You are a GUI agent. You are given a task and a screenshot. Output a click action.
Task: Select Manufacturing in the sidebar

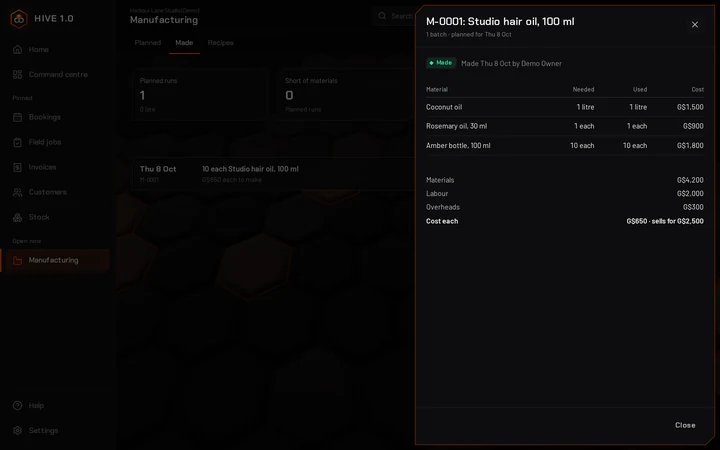pyautogui.click(x=55, y=260)
